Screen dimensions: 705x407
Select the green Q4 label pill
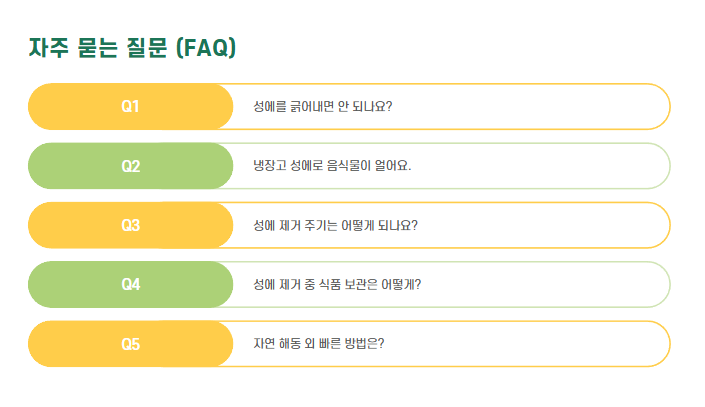(x=130, y=285)
